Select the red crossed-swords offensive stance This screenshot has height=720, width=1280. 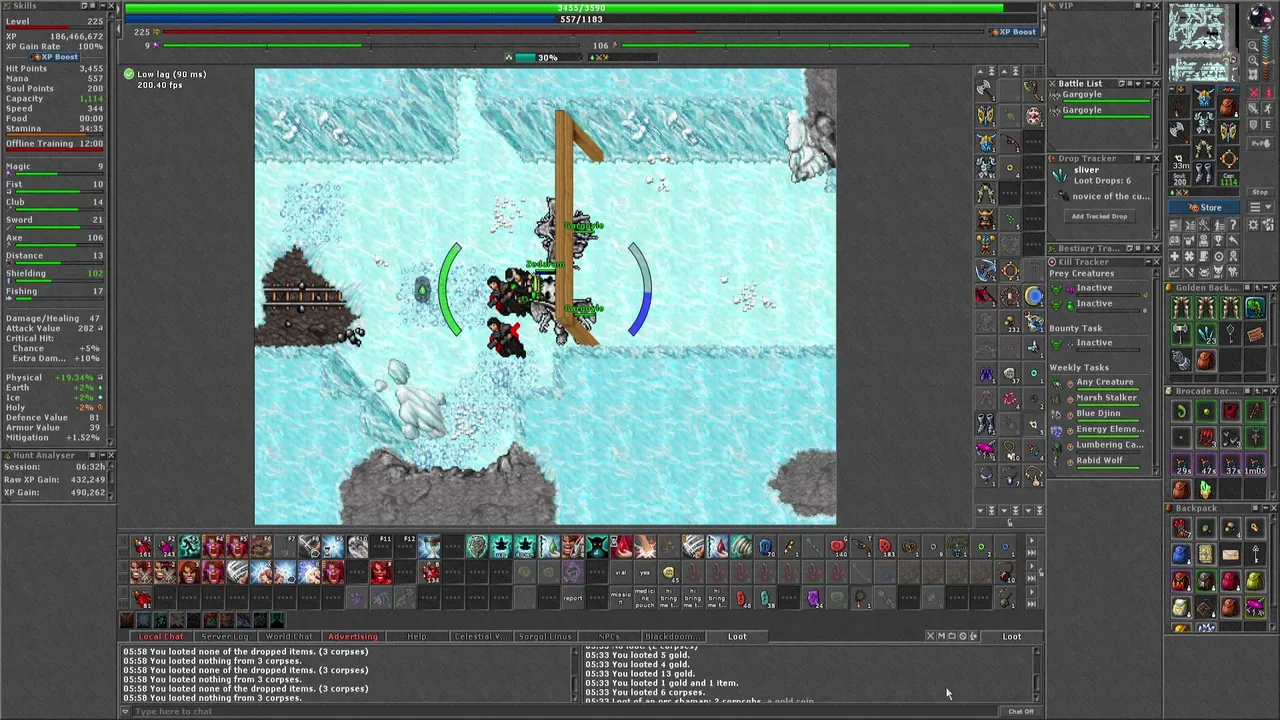point(1253,92)
